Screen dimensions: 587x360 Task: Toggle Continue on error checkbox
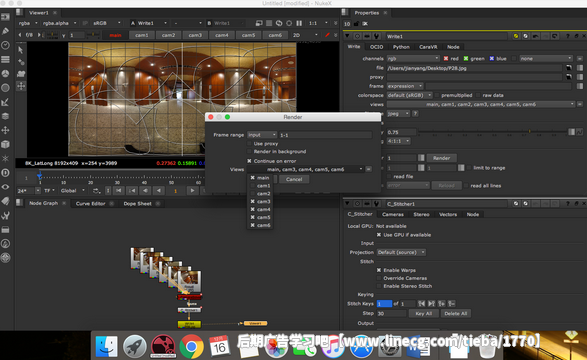pyautogui.click(x=249, y=161)
